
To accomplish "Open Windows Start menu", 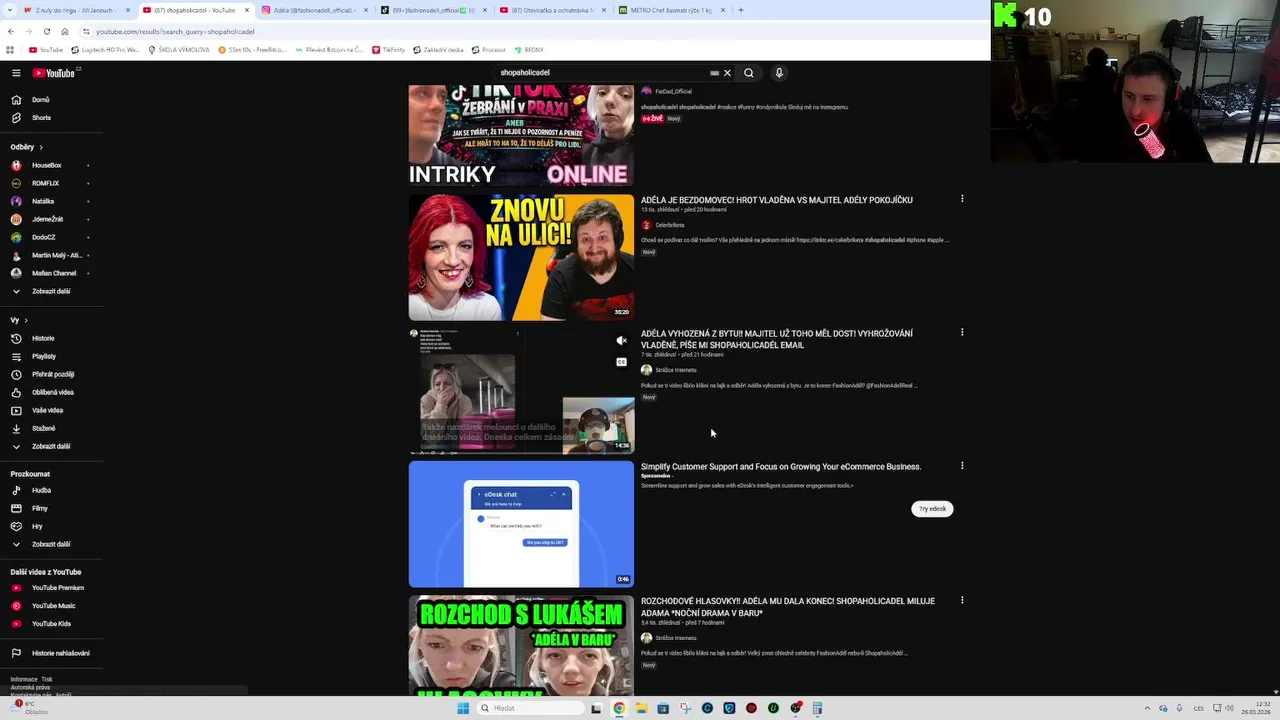I will (463, 708).
